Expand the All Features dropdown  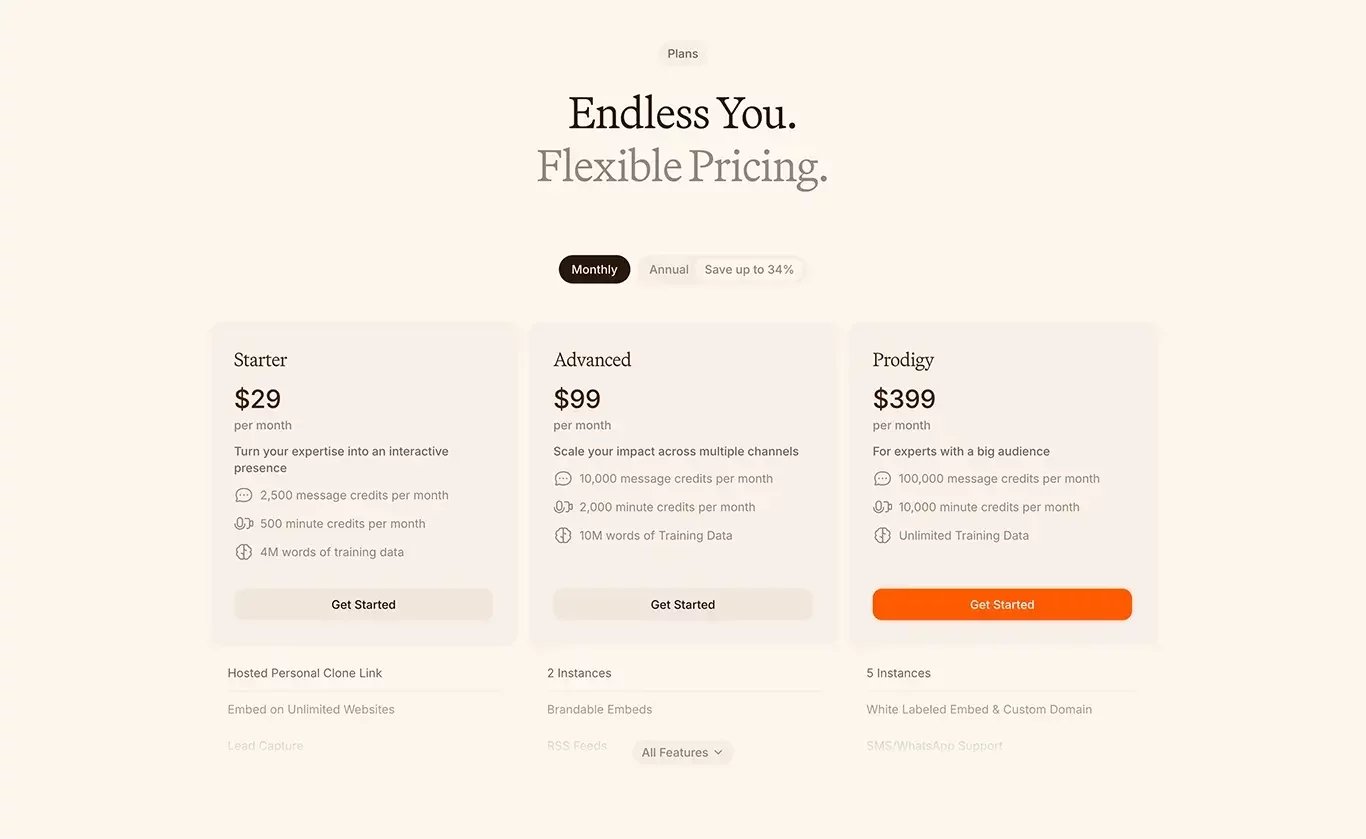click(682, 752)
